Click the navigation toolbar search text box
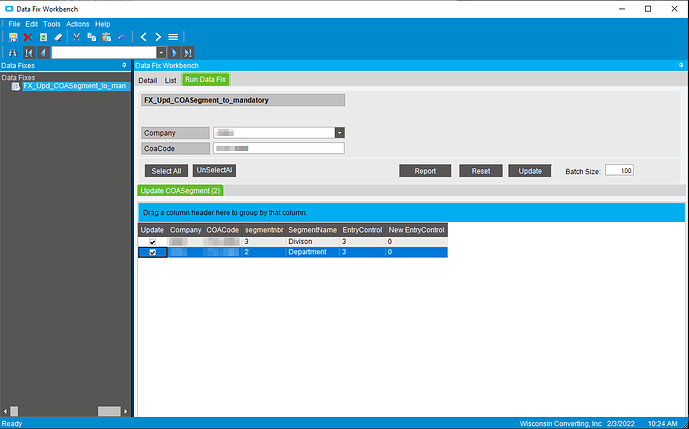This screenshot has height=429, width=689. (104, 53)
